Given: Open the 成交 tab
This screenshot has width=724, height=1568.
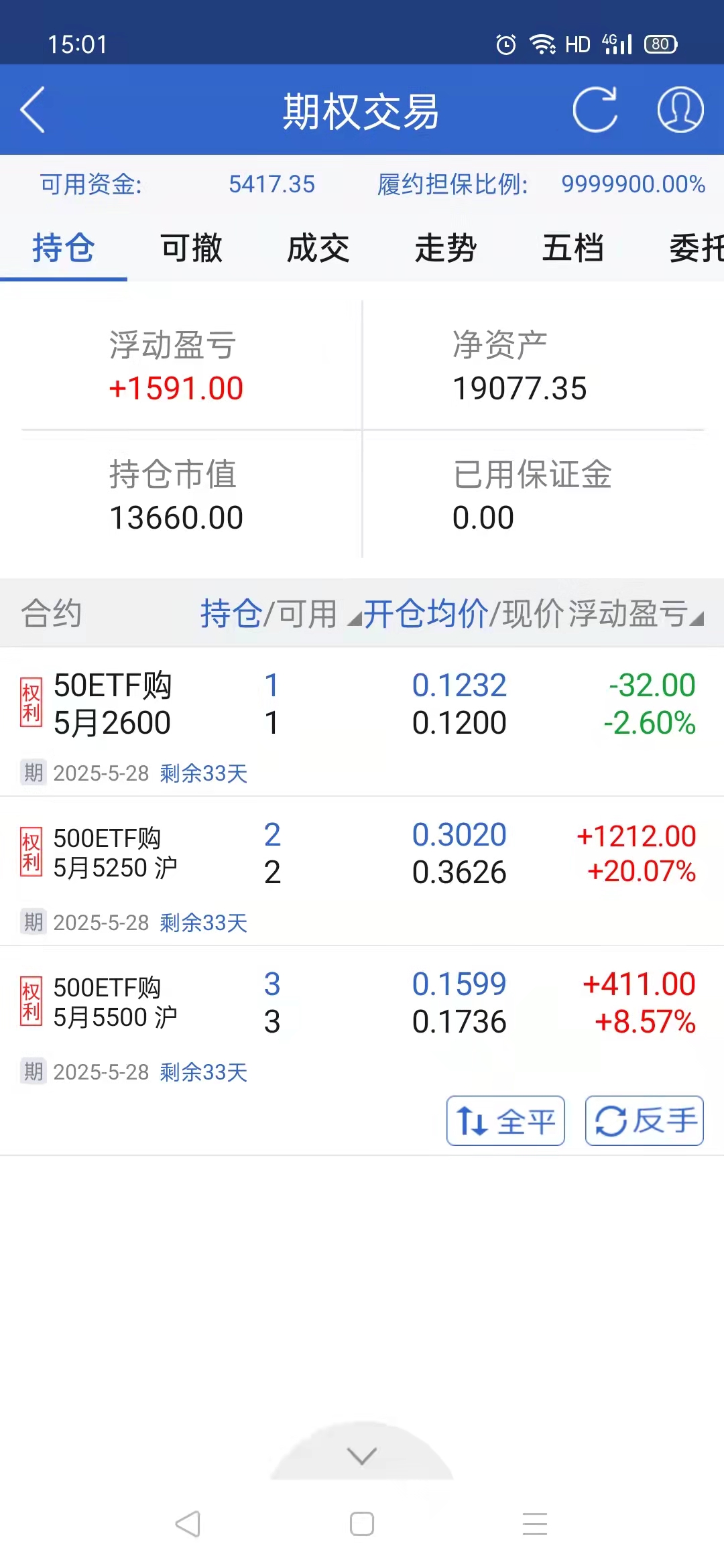Looking at the screenshot, I should point(318,249).
